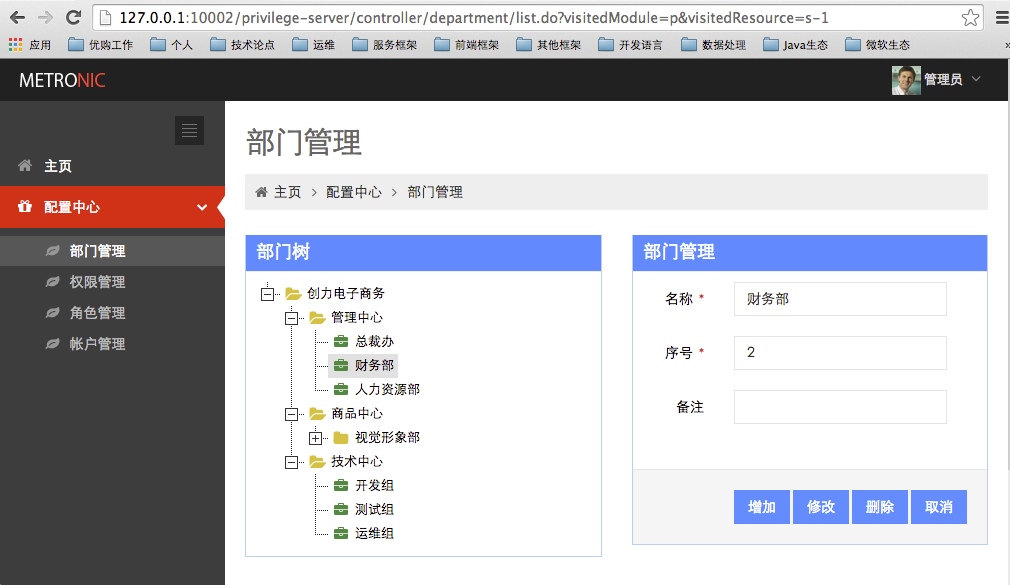
Task: Click the folder icon of 技术中心
Action: 317,461
